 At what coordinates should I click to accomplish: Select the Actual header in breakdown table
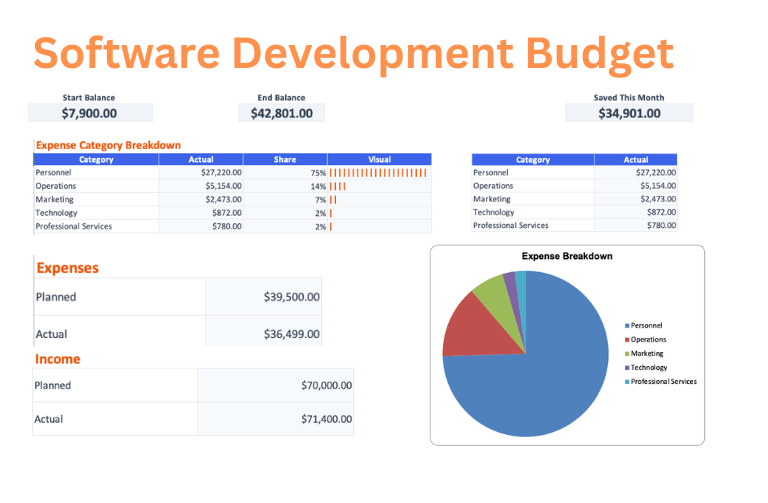pos(201,159)
